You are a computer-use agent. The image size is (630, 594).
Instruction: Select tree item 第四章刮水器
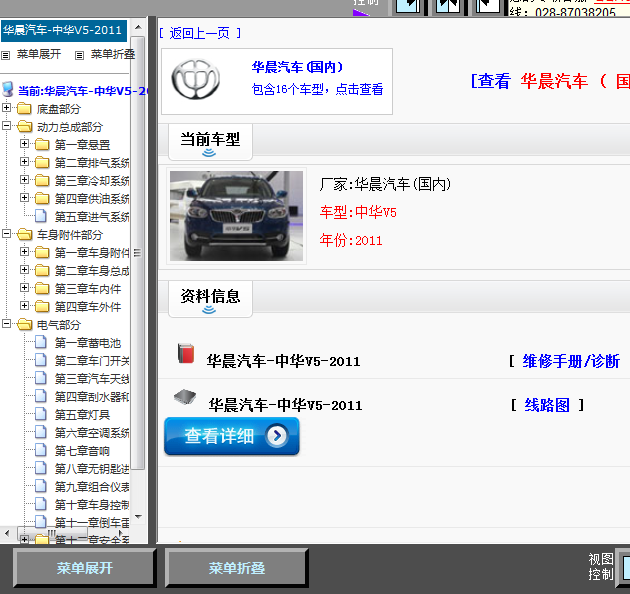tap(92, 397)
